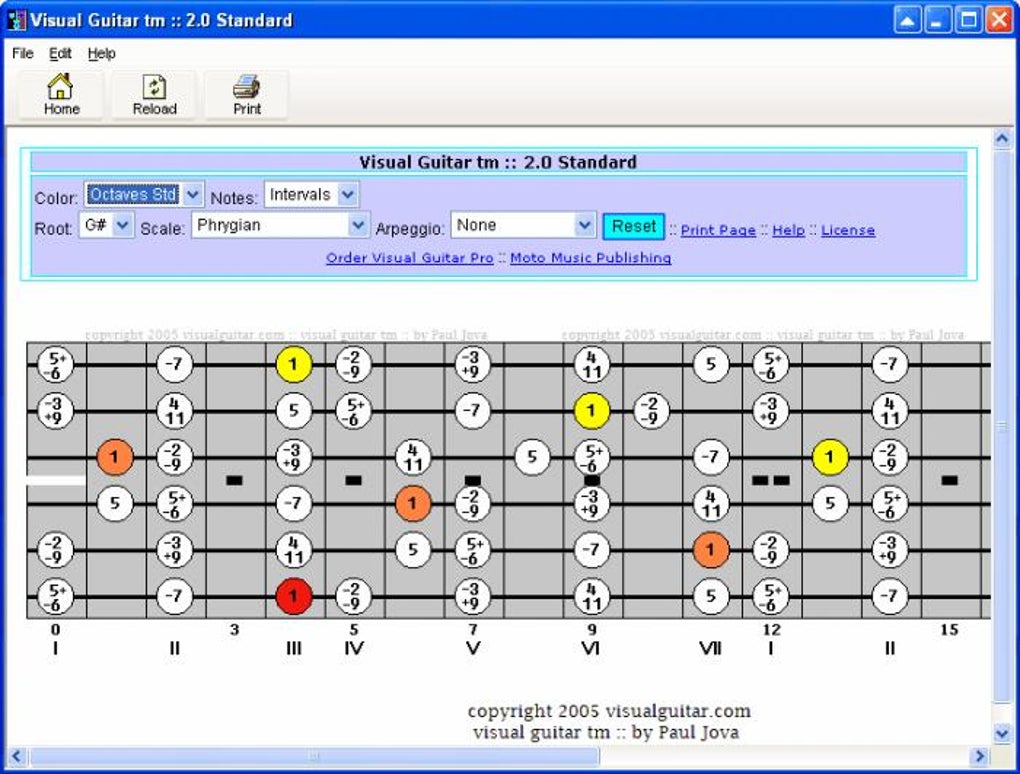Open the Arpeggio dropdown showing None

point(522,225)
